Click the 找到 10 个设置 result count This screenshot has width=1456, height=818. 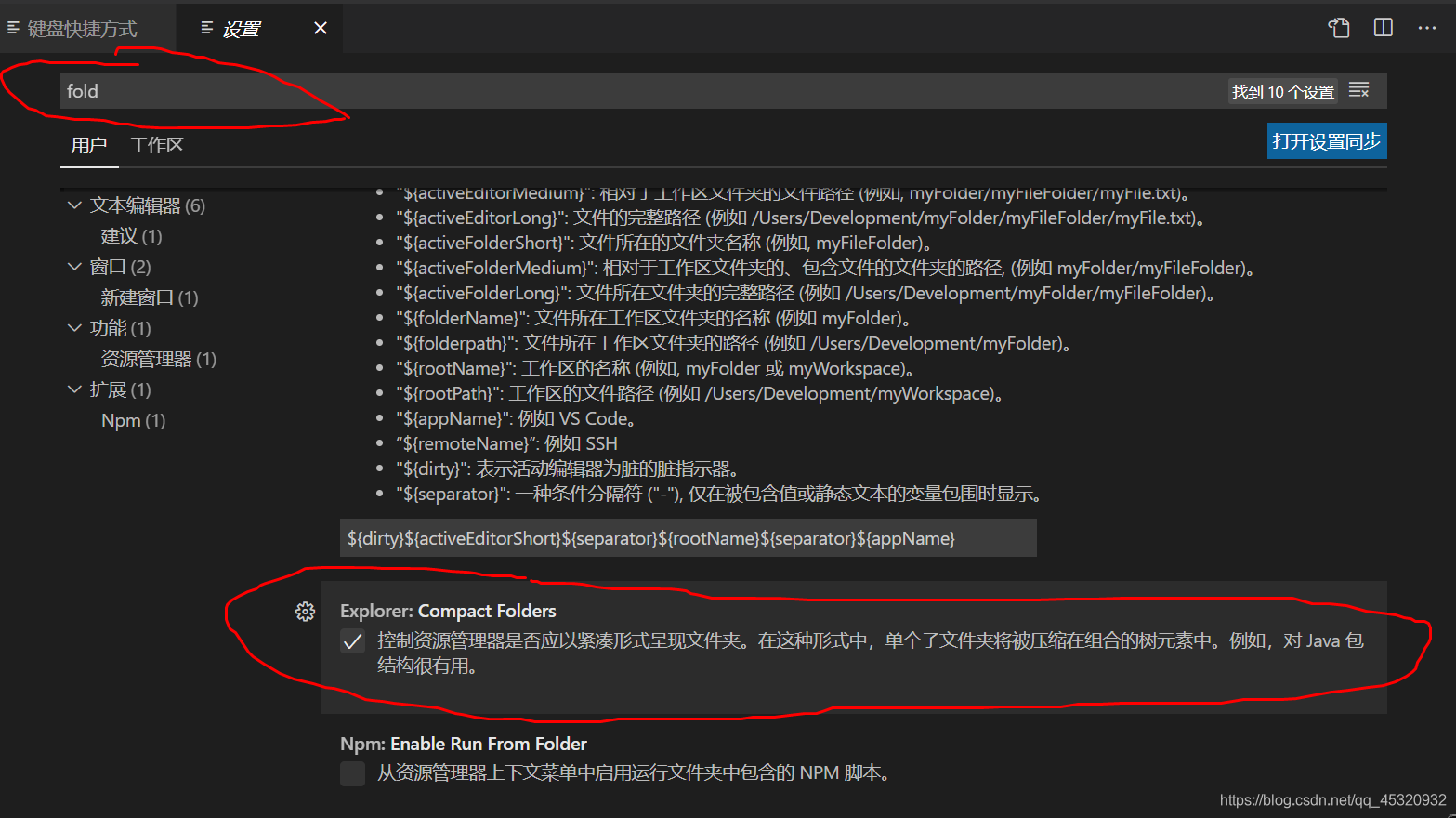pos(1283,91)
